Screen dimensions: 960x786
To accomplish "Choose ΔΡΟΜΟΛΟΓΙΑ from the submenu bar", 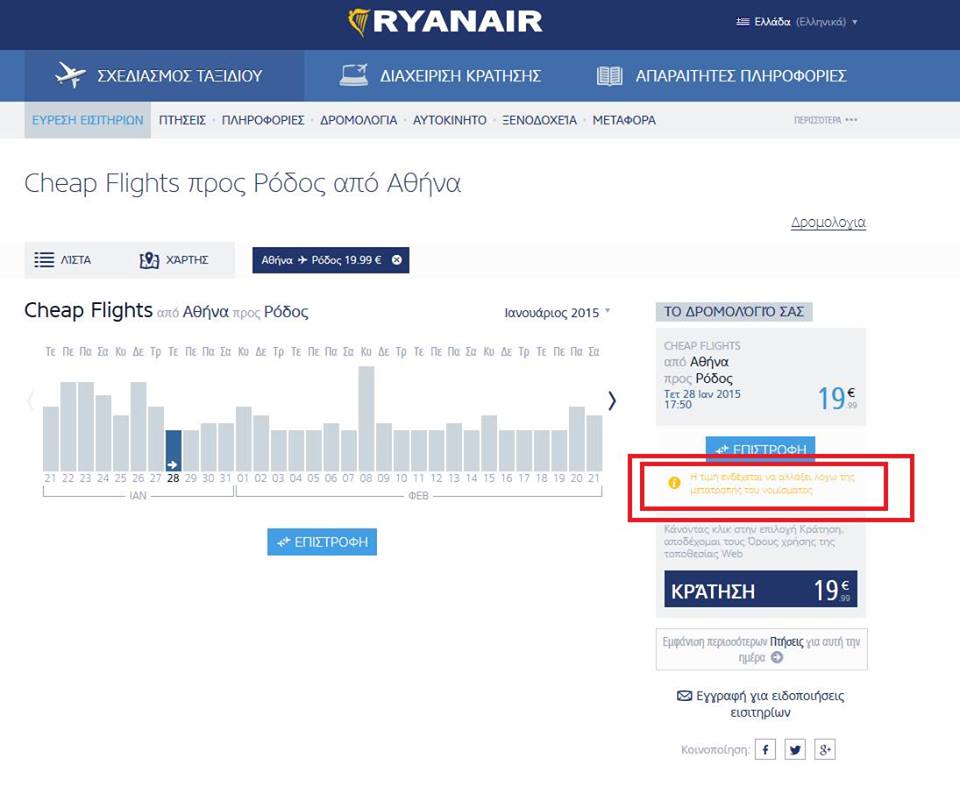I will click(x=359, y=120).
